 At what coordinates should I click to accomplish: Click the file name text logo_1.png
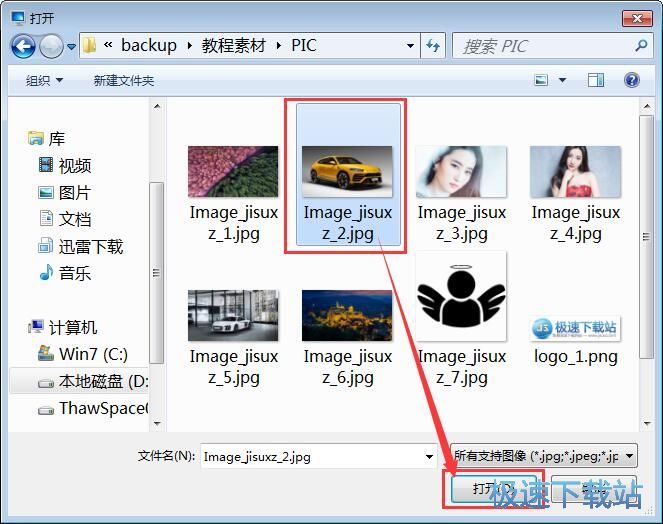(x=575, y=357)
